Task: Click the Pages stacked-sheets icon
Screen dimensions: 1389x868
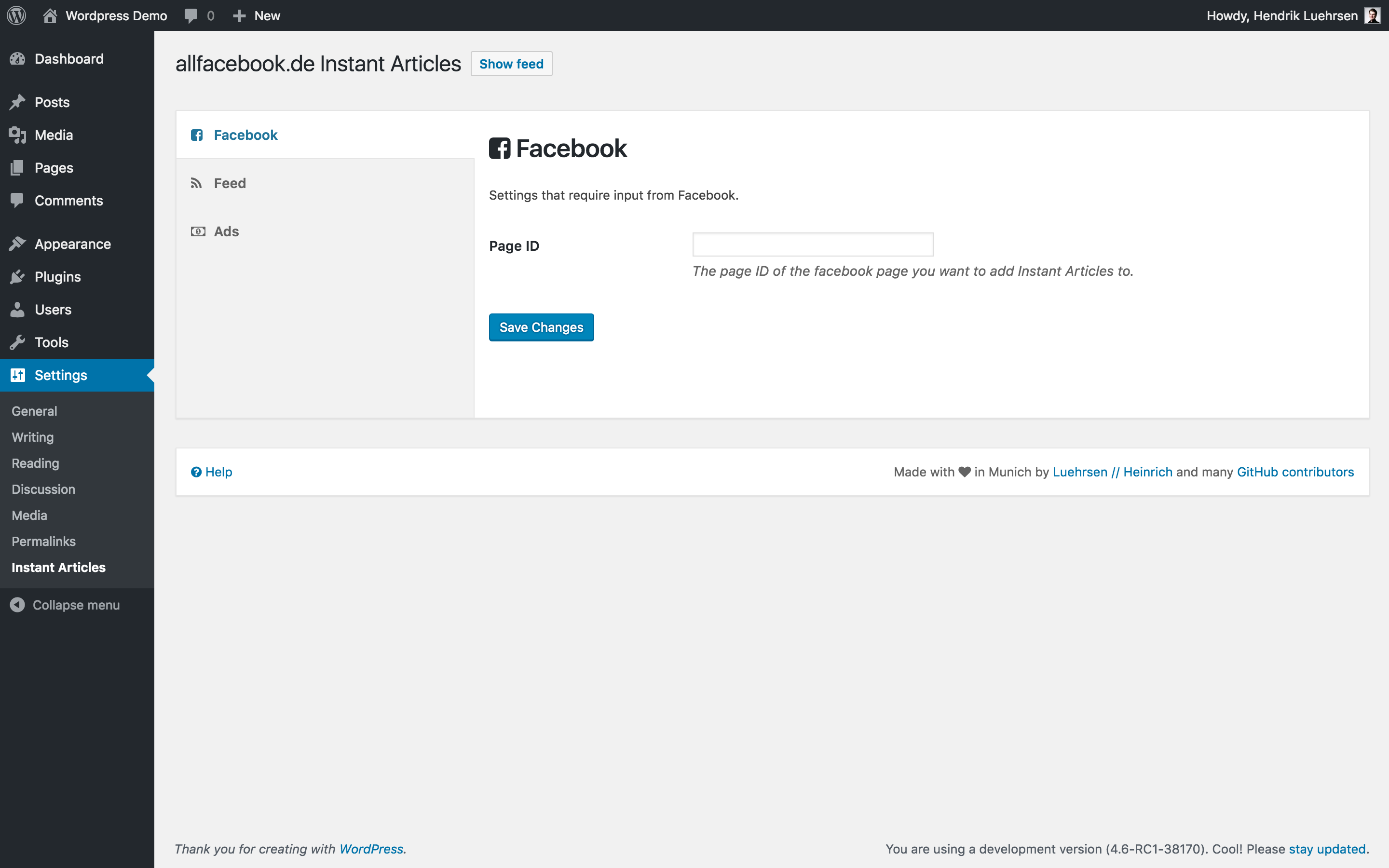Action: click(x=17, y=168)
